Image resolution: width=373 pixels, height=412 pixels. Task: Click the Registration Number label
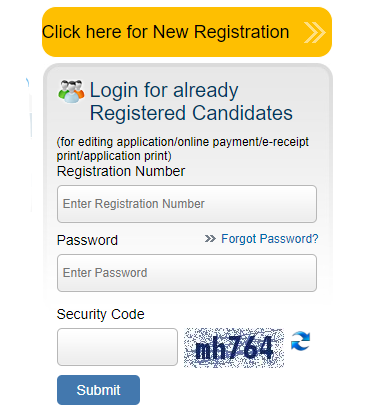pyautogui.click(x=121, y=171)
